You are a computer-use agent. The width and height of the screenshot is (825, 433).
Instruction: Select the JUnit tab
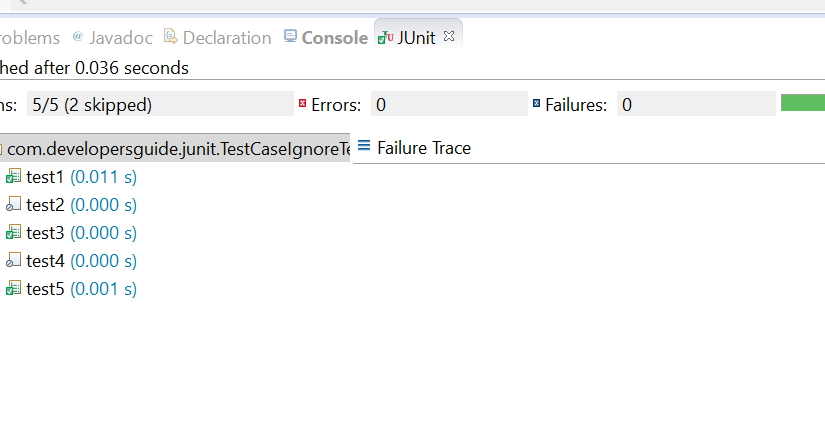click(416, 38)
